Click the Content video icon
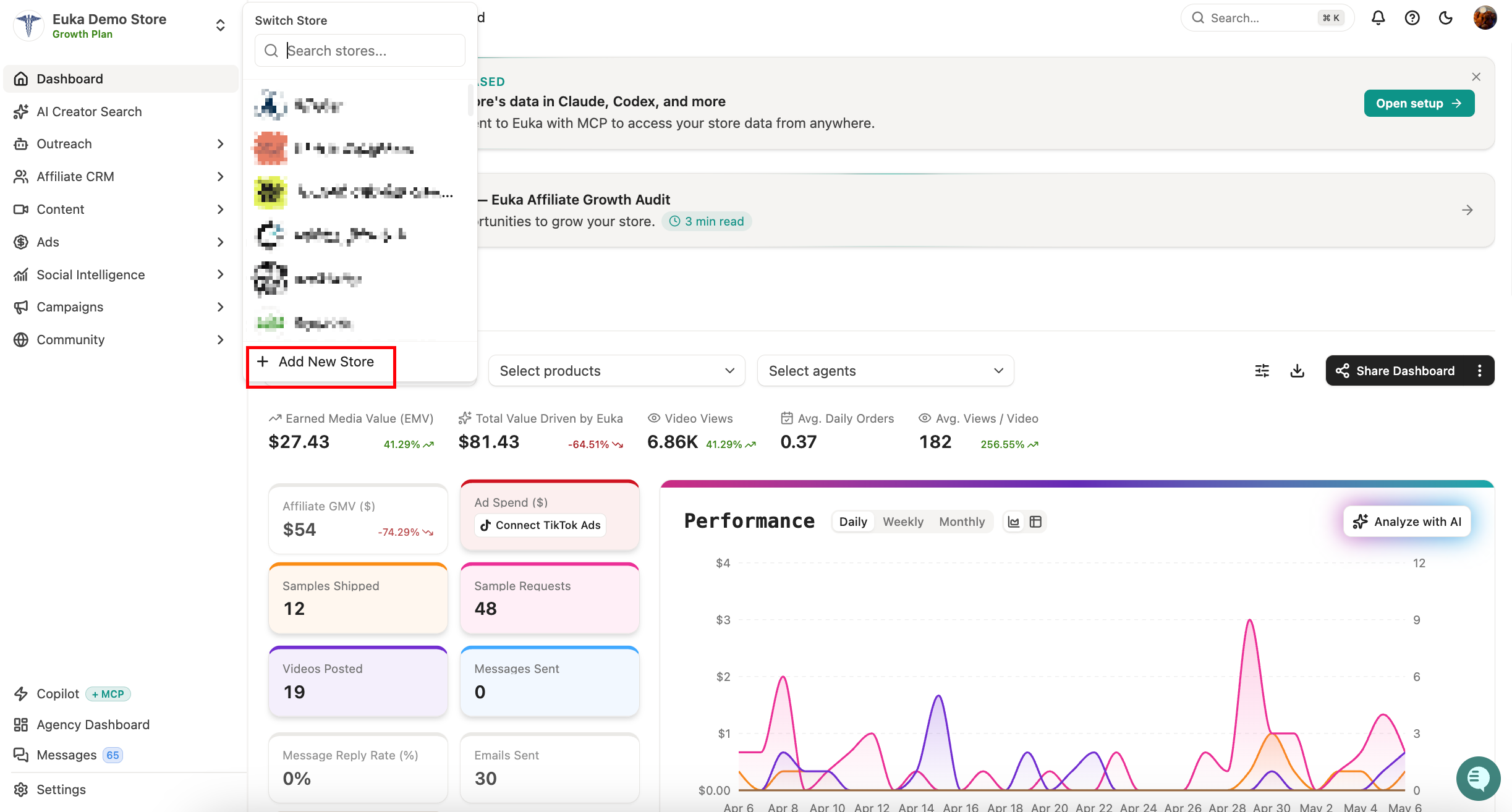Image resolution: width=1512 pixels, height=812 pixels. pyautogui.click(x=21, y=209)
